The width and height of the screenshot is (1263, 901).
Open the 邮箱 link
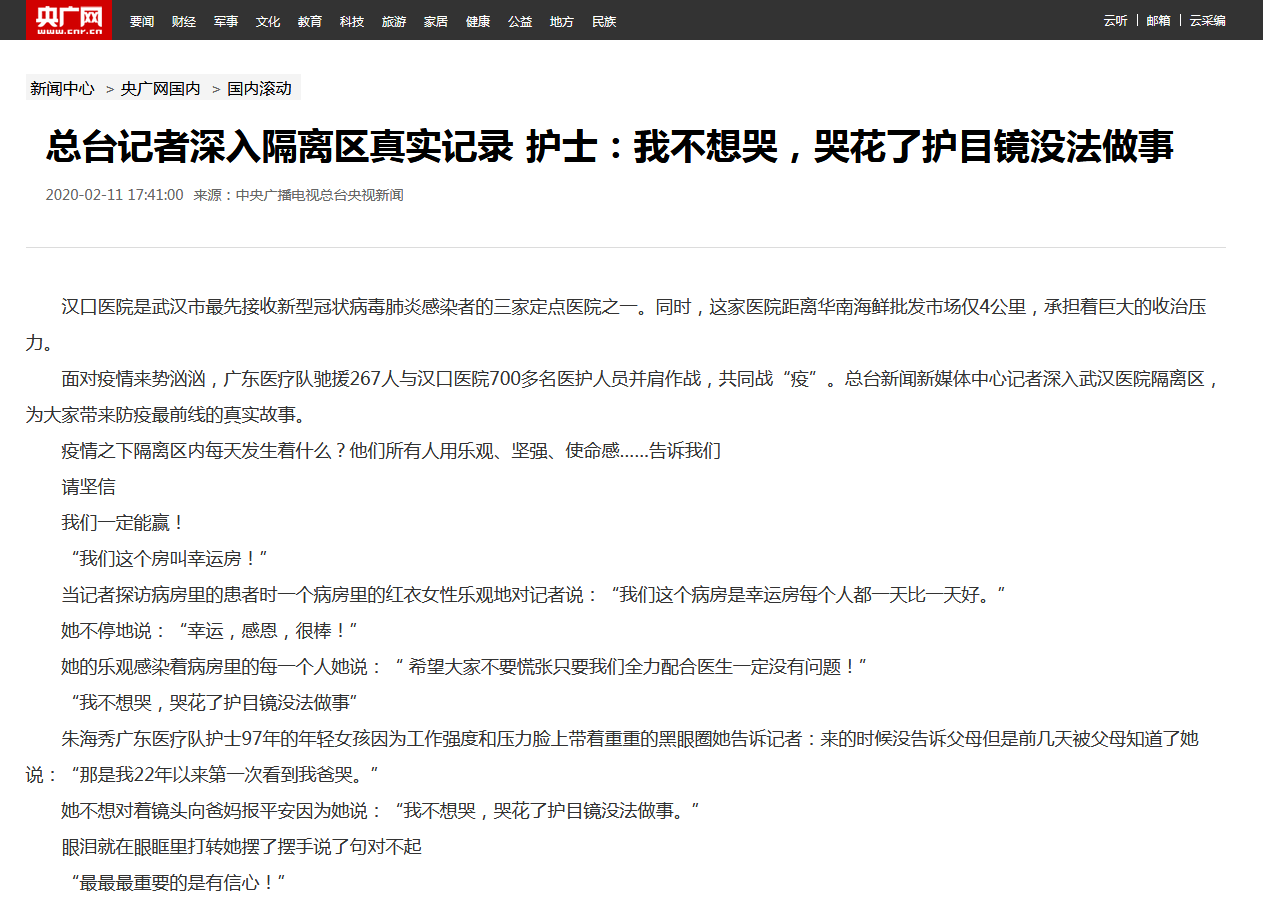[1158, 21]
